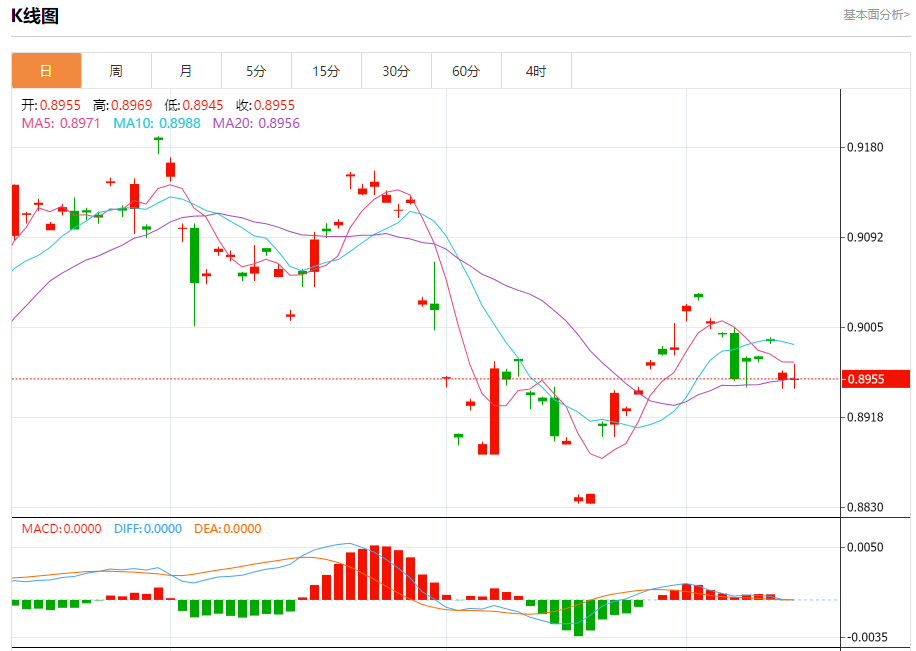Click the 0.9180 price axis label
The image size is (916, 651).
[x=865, y=147]
